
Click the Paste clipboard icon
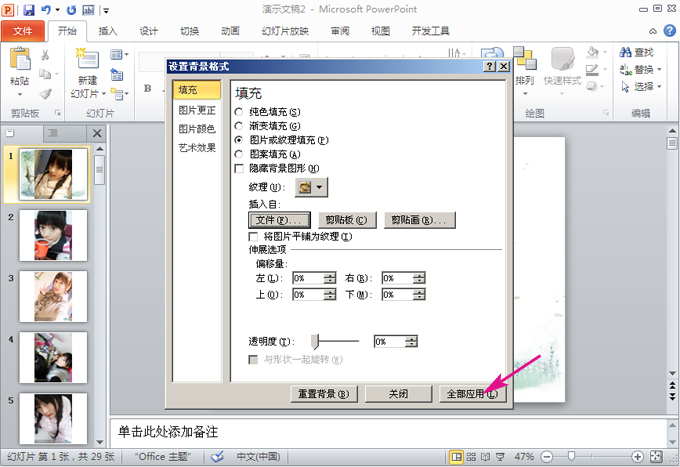pos(19,61)
